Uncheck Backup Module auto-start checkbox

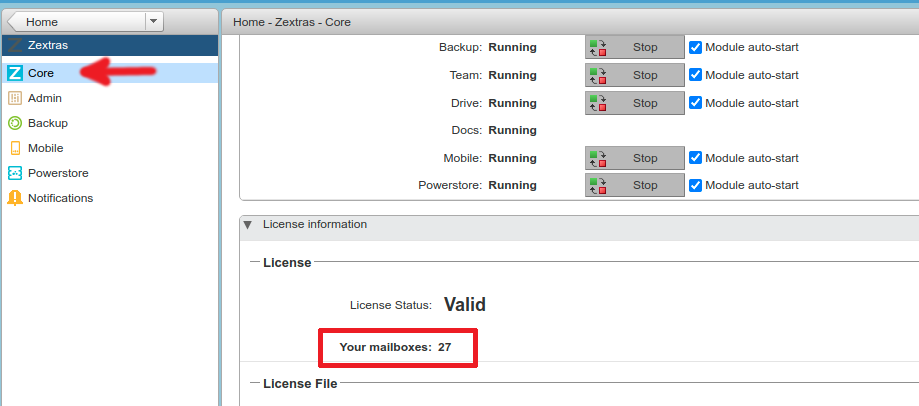pyautogui.click(x=696, y=47)
